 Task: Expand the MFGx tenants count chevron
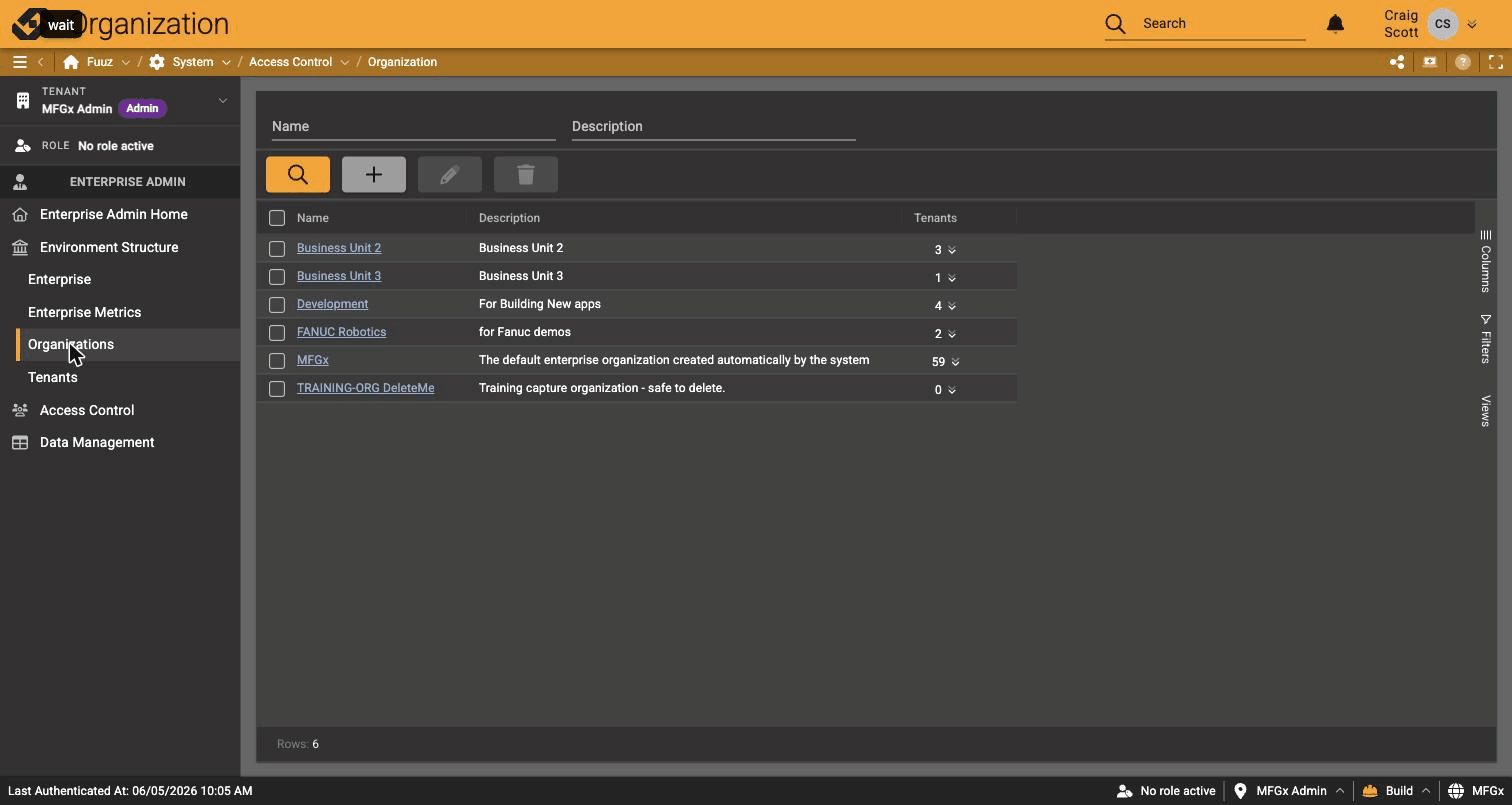[955, 362]
